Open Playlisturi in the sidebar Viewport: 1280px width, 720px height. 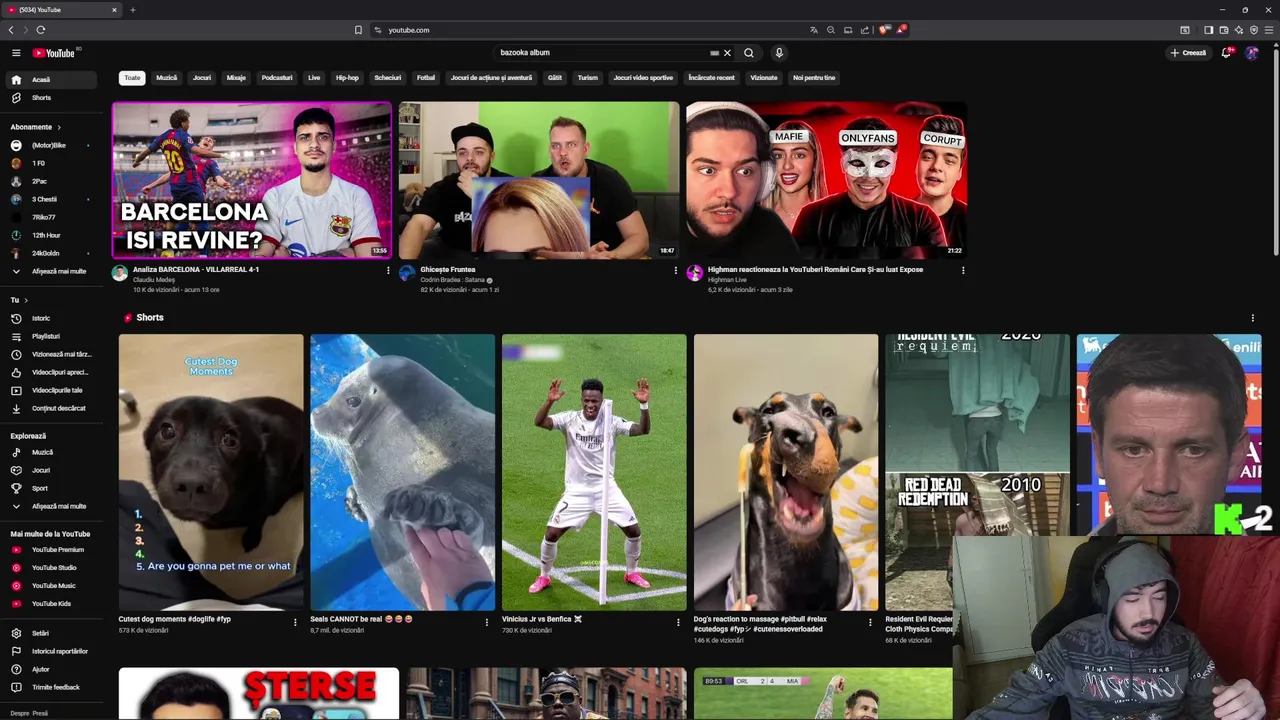point(52,336)
